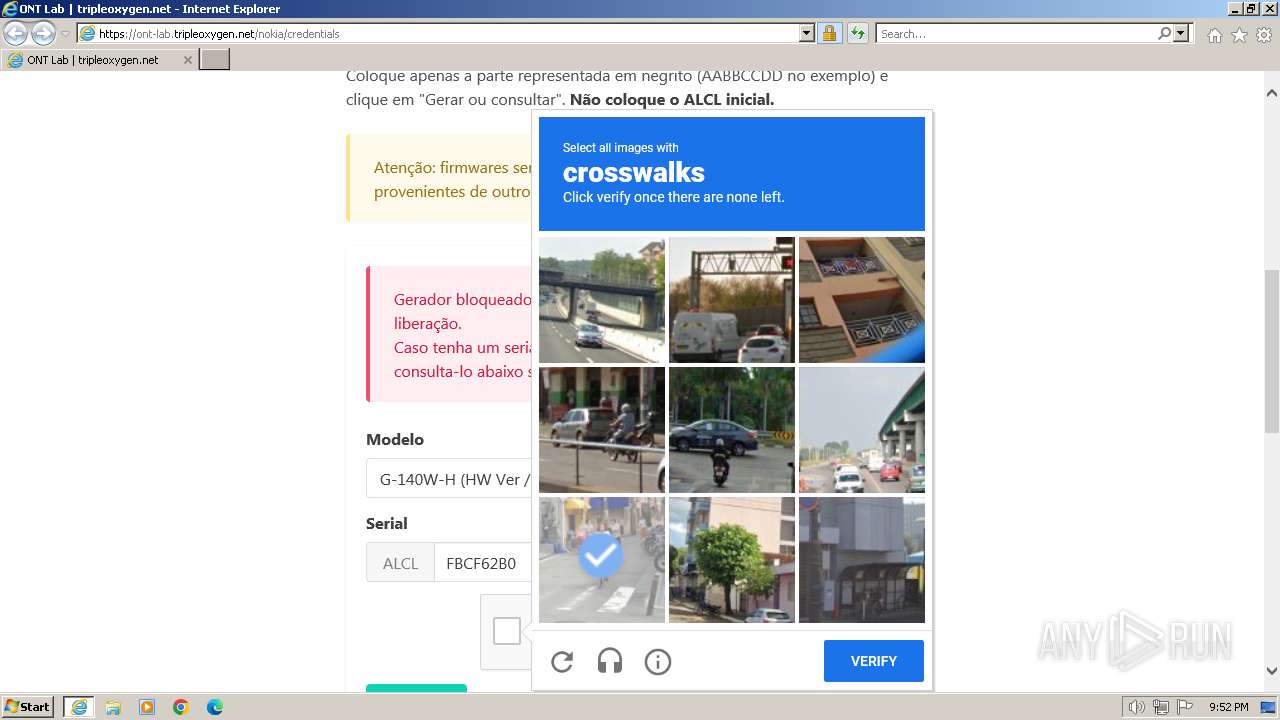Select the dark sedan with motorbike tile
Image resolution: width=1280 pixels, height=720 pixels.
pyautogui.click(x=732, y=430)
